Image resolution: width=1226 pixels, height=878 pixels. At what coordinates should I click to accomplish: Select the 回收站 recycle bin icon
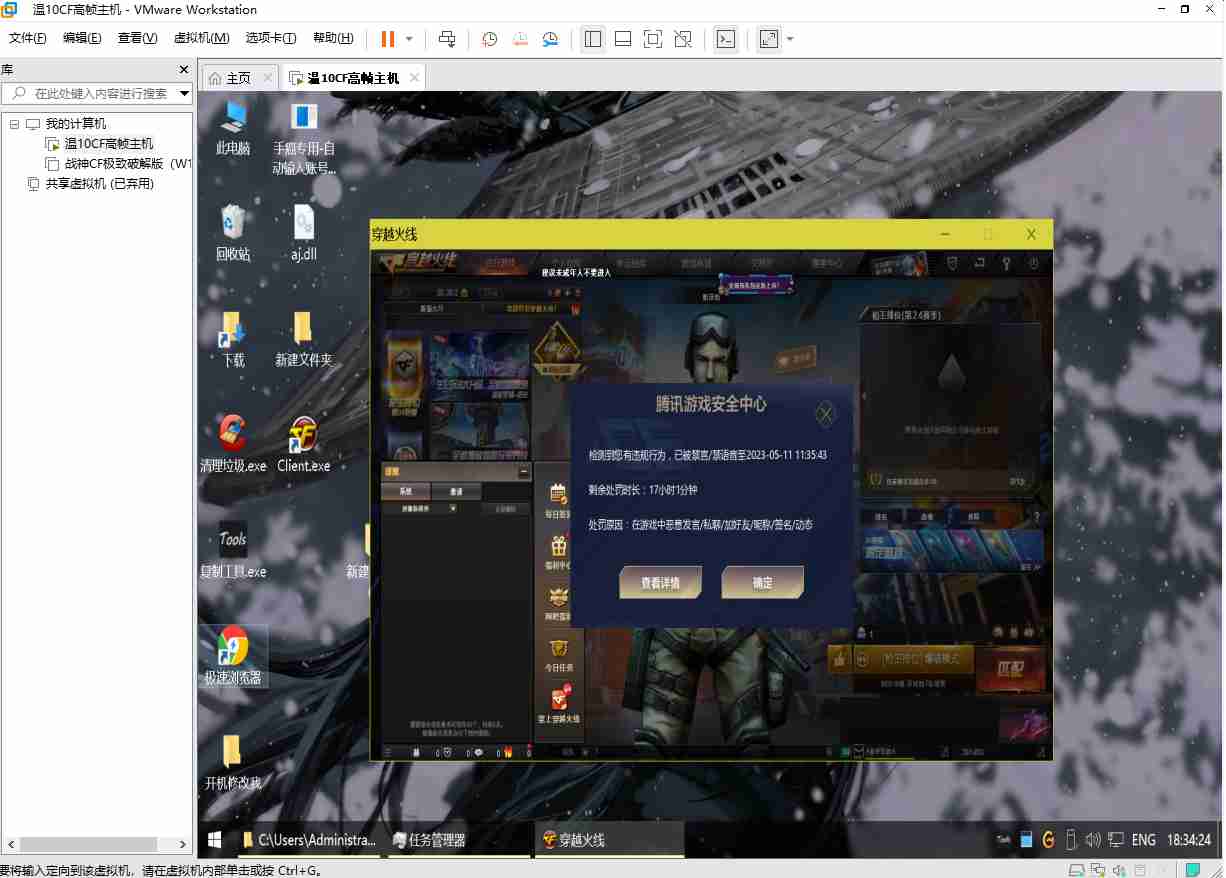[233, 232]
